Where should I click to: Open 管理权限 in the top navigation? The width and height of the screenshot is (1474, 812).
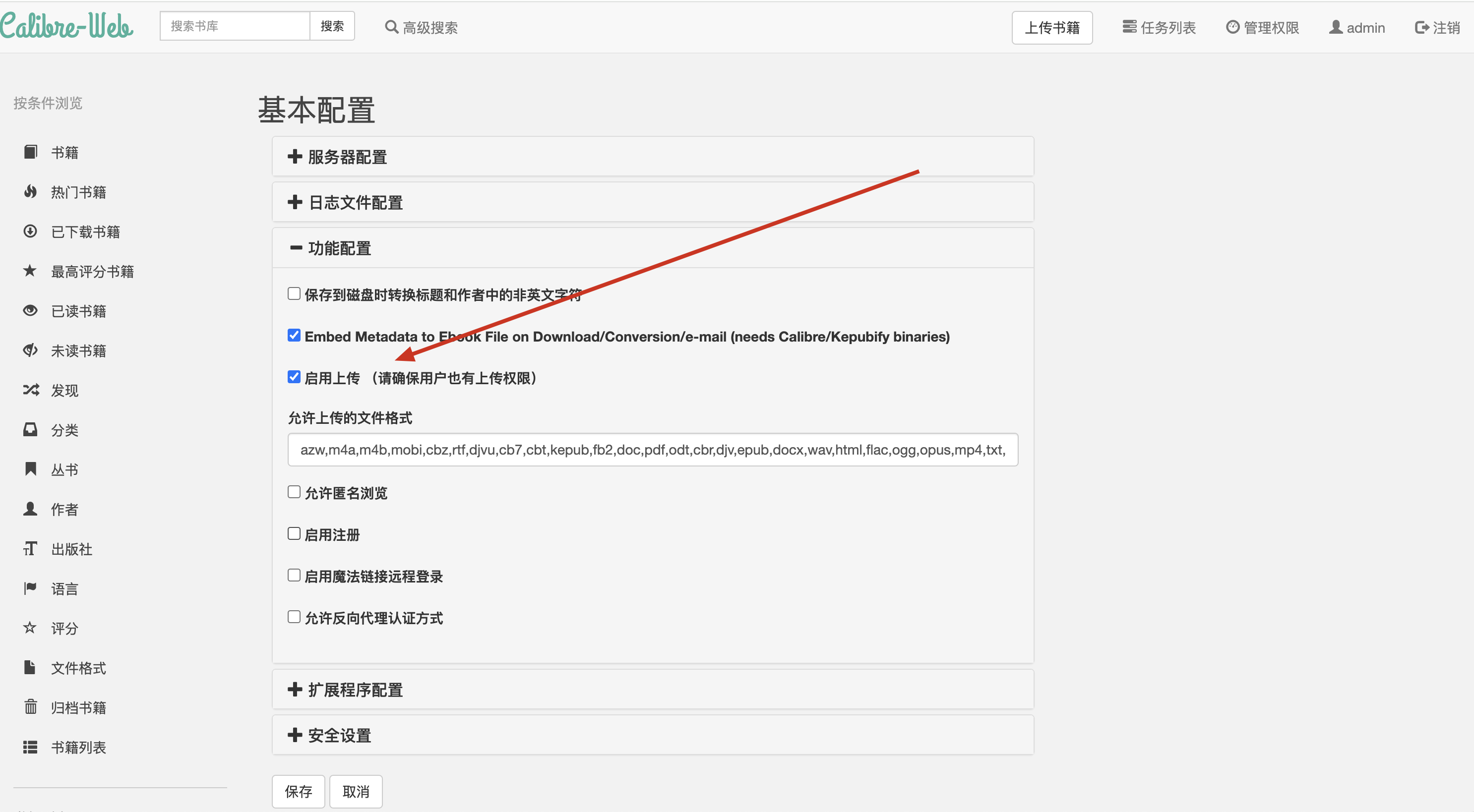(x=1262, y=27)
